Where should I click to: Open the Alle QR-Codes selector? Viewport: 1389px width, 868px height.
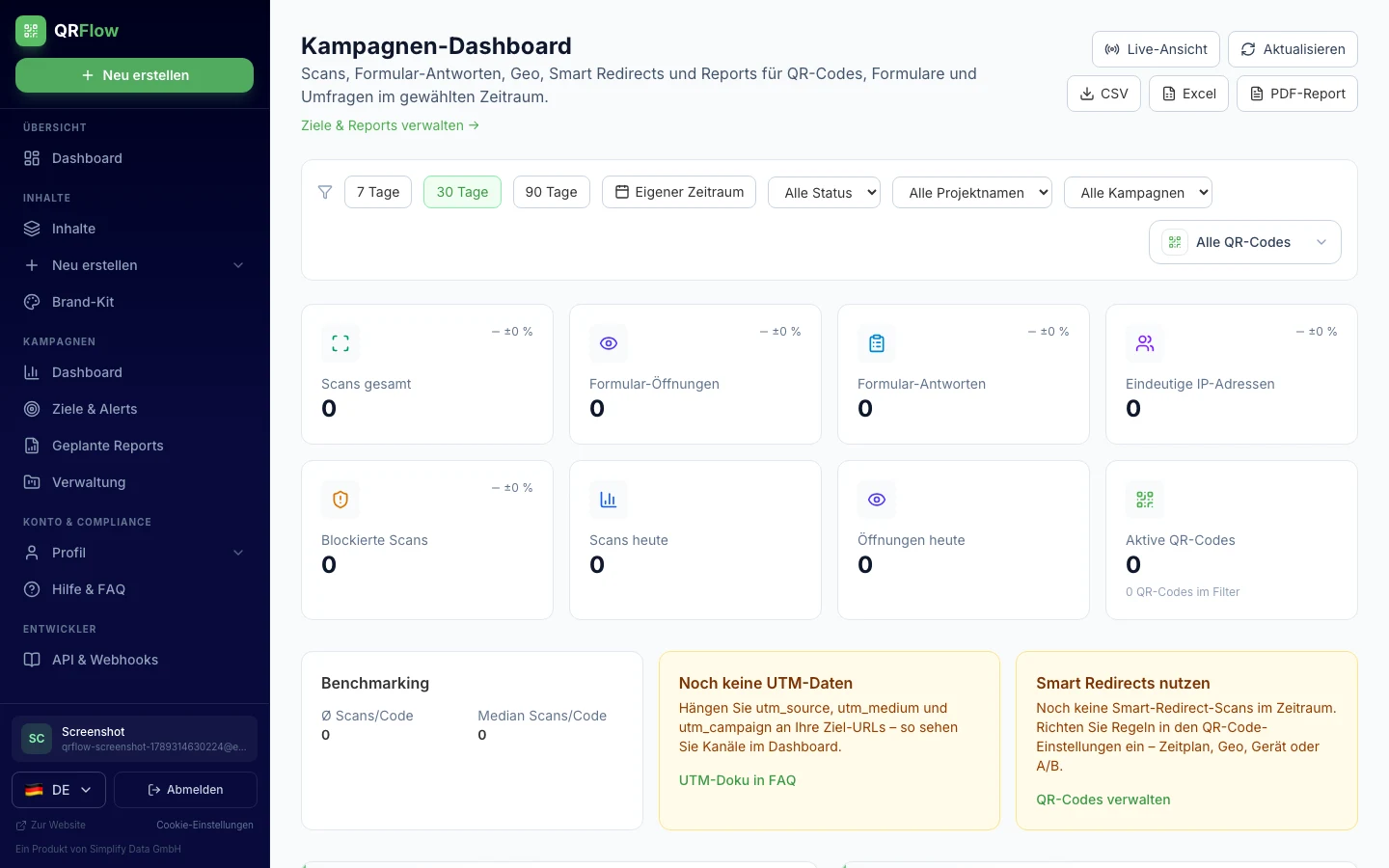(x=1245, y=242)
